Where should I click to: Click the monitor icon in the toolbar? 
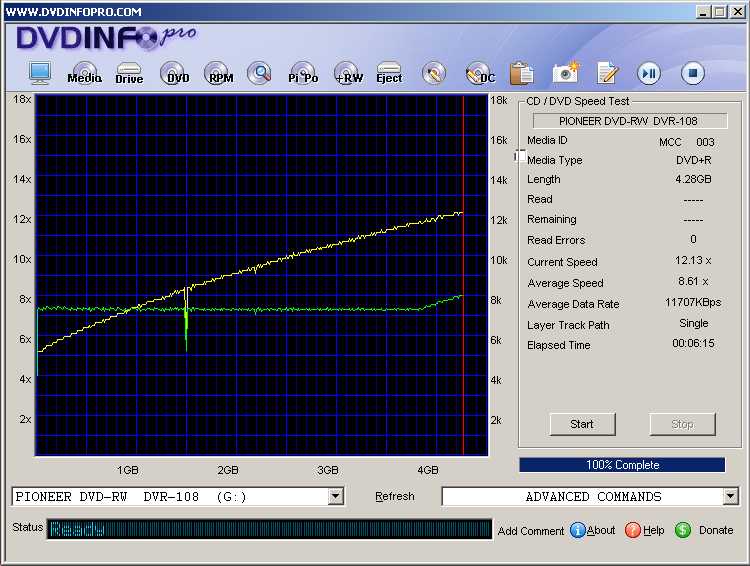[40, 73]
